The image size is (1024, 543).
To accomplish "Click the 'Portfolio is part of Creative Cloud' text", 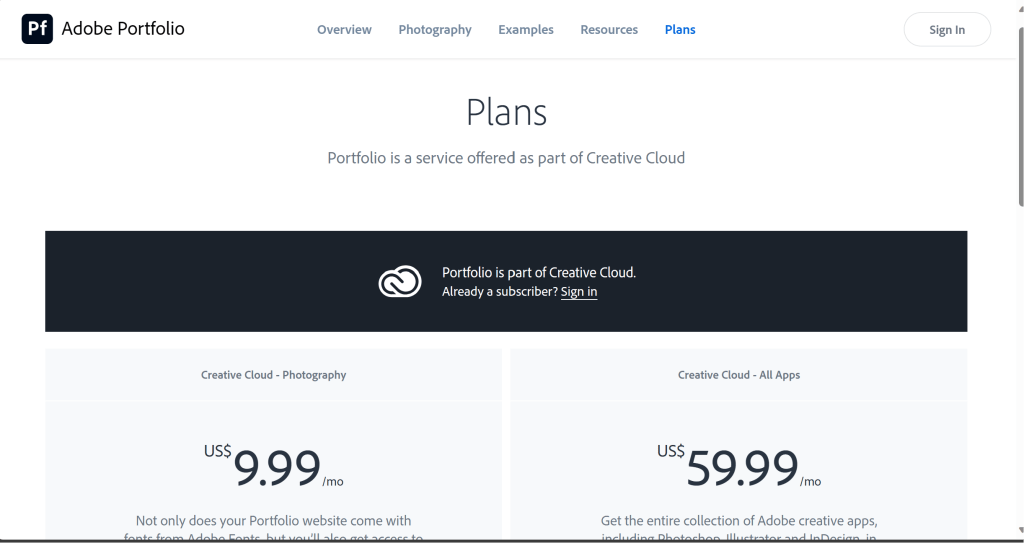I will coord(539,272).
